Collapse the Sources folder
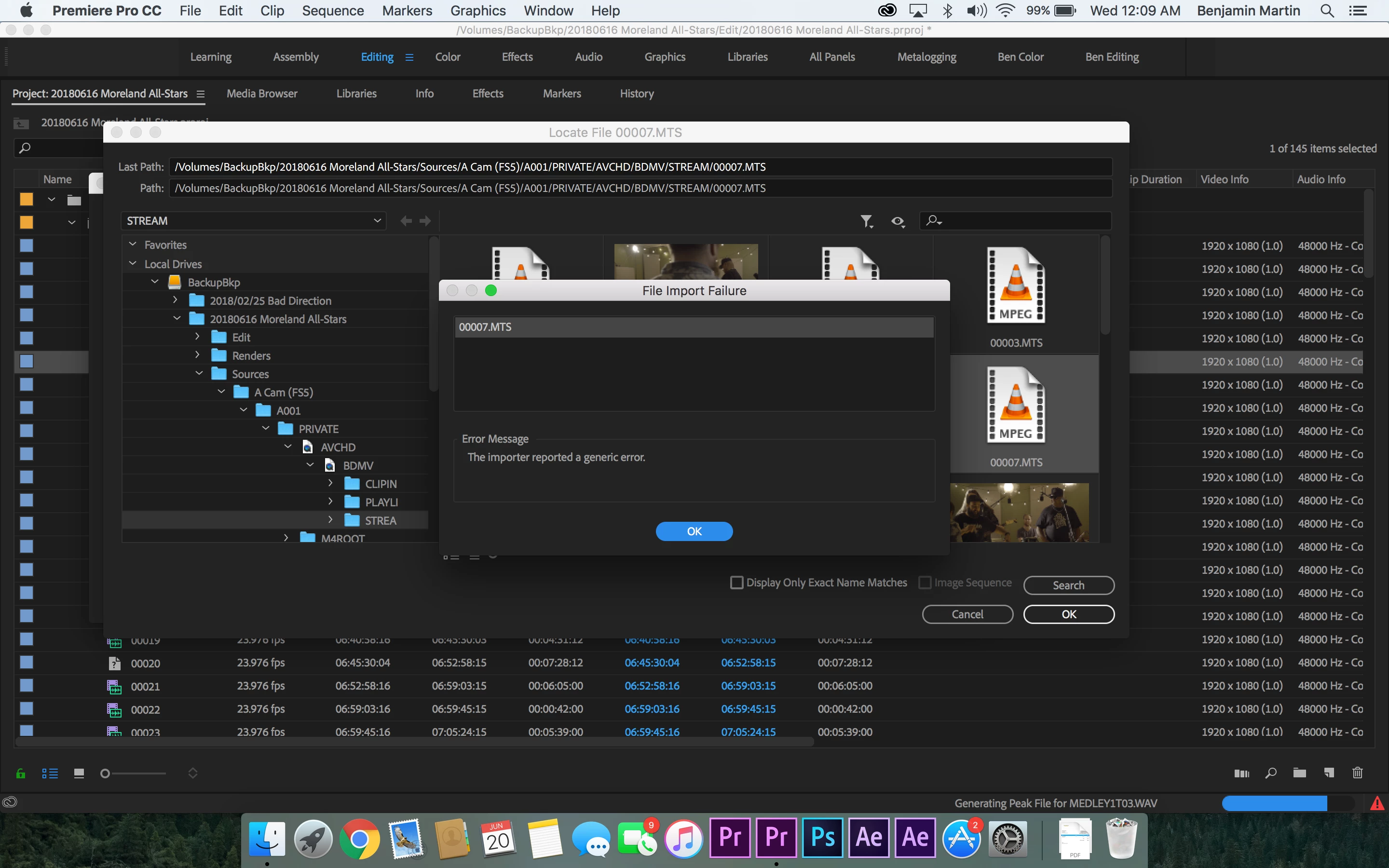 point(199,374)
